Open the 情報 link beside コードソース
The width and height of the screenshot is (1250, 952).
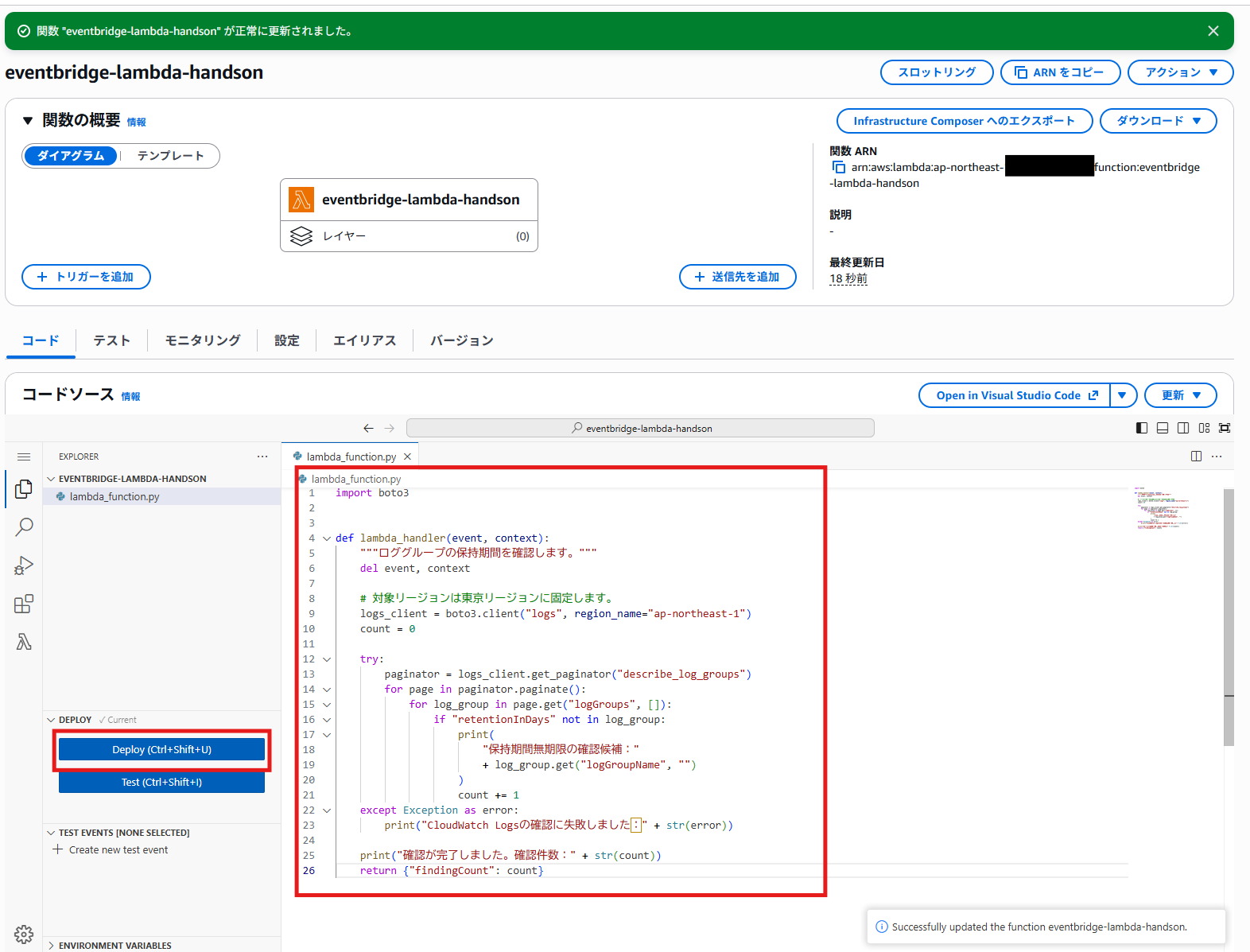coord(130,397)
